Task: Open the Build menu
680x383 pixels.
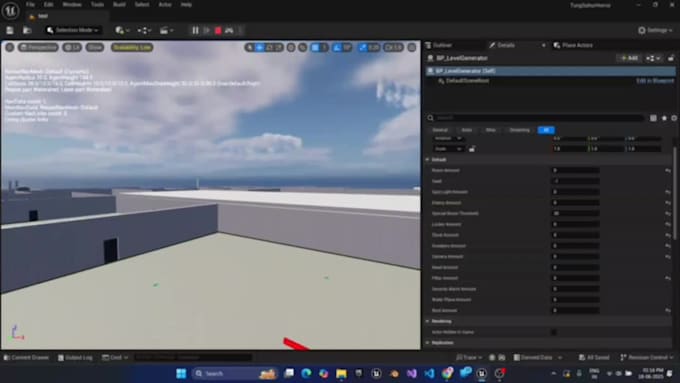Action: [119, 5]
